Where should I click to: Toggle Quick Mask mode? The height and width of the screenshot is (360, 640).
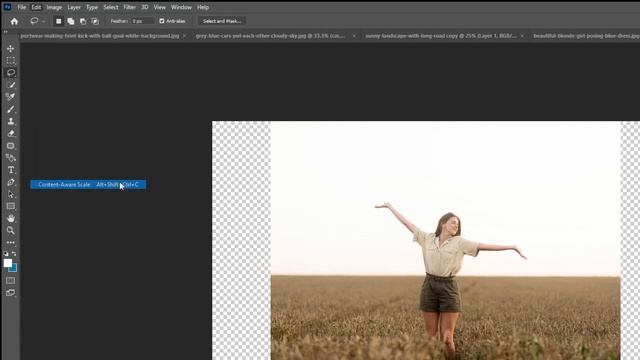click(11, 281)
